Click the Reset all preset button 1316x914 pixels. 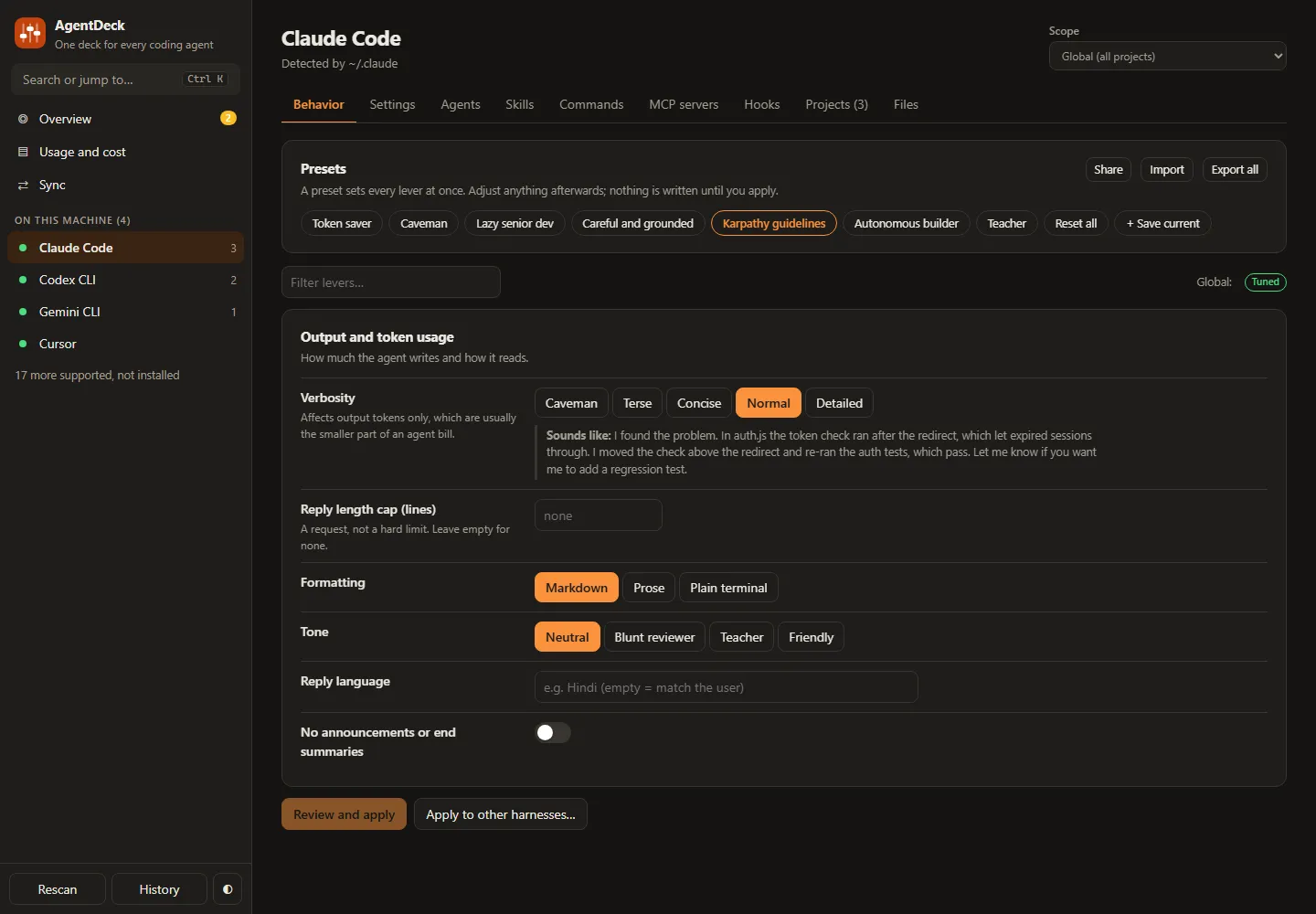[1076, 223]
